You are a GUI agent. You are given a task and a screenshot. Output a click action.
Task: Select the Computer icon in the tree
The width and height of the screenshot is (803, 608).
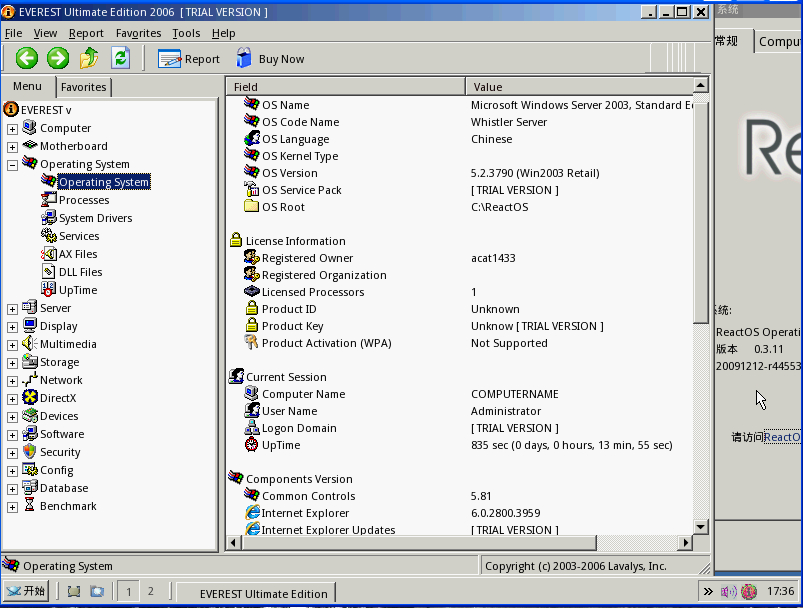[x=30, y=128]
